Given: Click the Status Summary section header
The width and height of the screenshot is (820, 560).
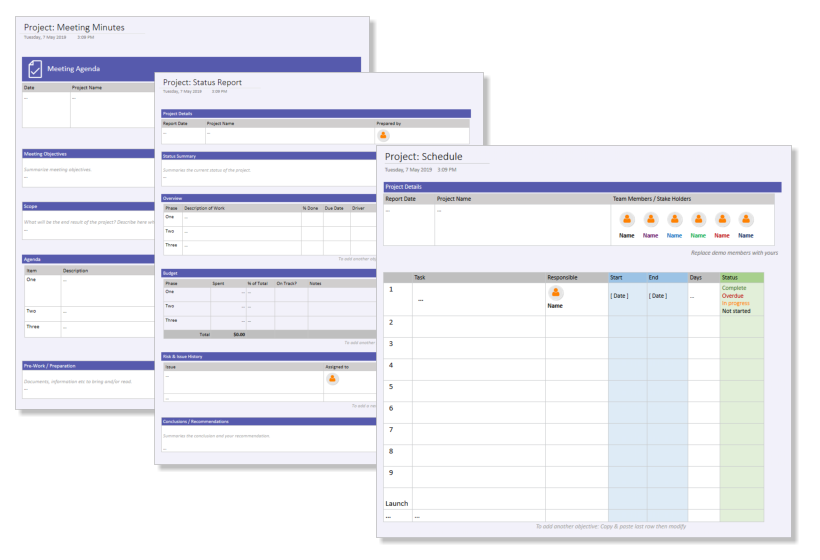Looking at the screenshot, I should (x=269, y=156).
